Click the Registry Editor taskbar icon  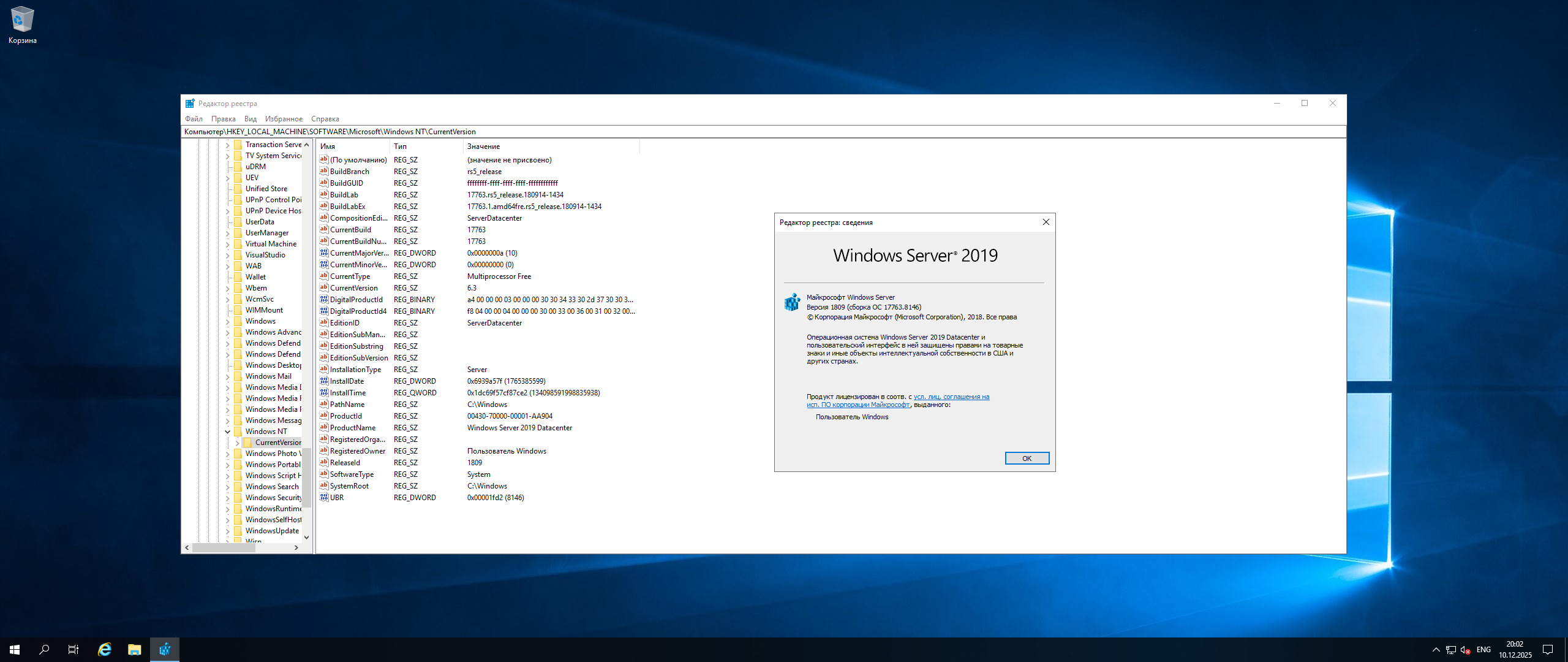click(165, 650)
